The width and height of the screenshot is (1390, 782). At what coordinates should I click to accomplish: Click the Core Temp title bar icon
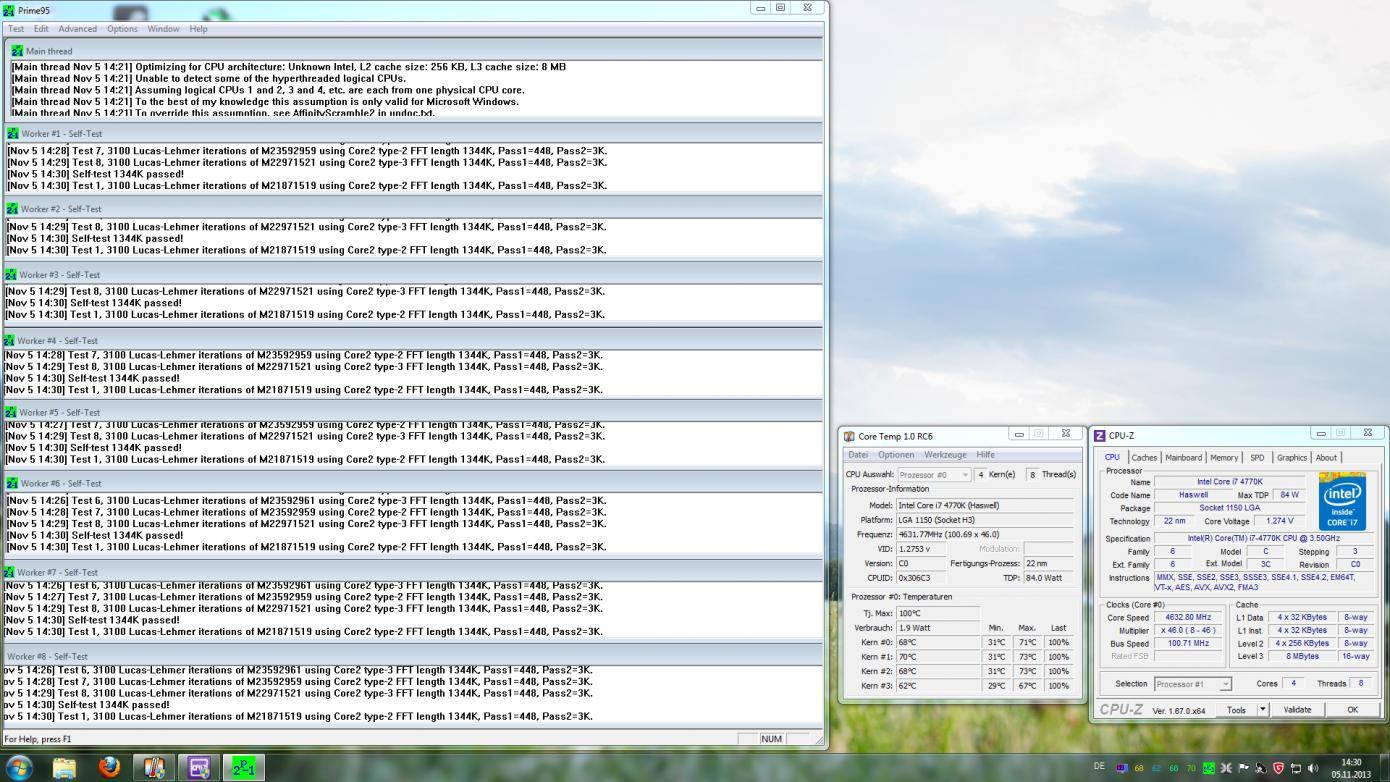pyautogui.click(x=849, y=436)
